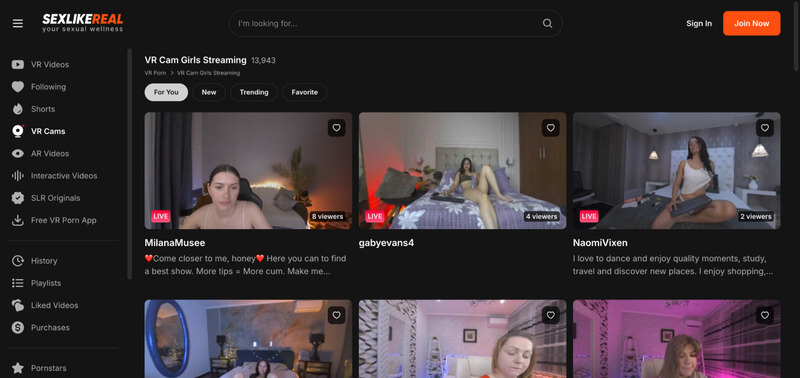Open History in the sidebar
Screen dimensions: 800x378
click(x=44, y=261)
